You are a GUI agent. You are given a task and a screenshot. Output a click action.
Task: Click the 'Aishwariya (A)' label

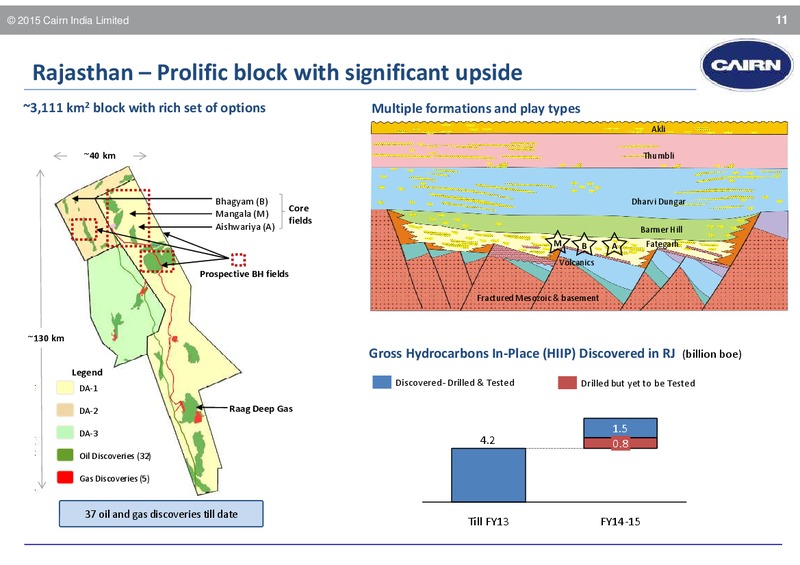tap(245, 227)
